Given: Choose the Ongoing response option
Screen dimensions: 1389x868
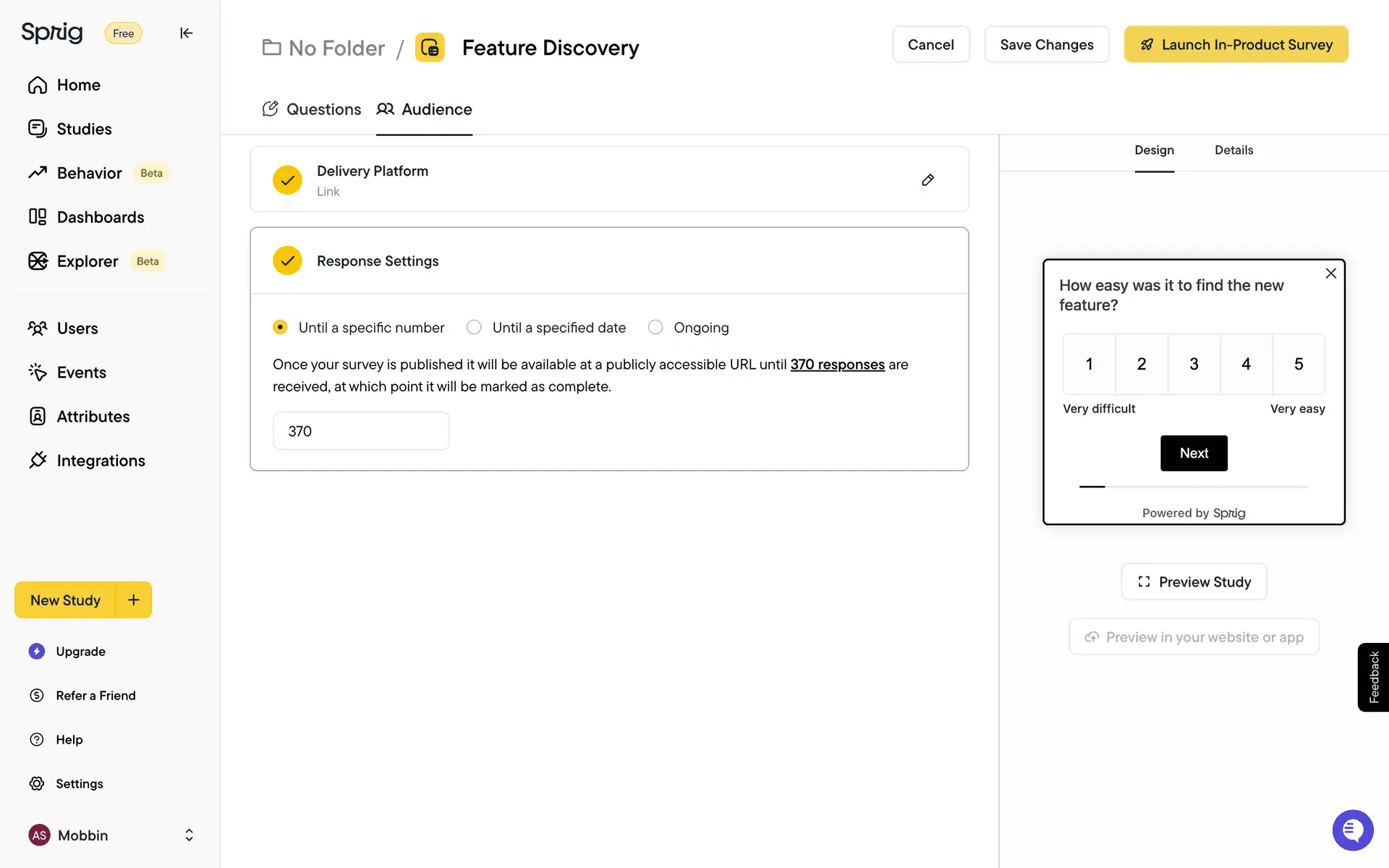Looking at the screenshot, I should point(655,328).
